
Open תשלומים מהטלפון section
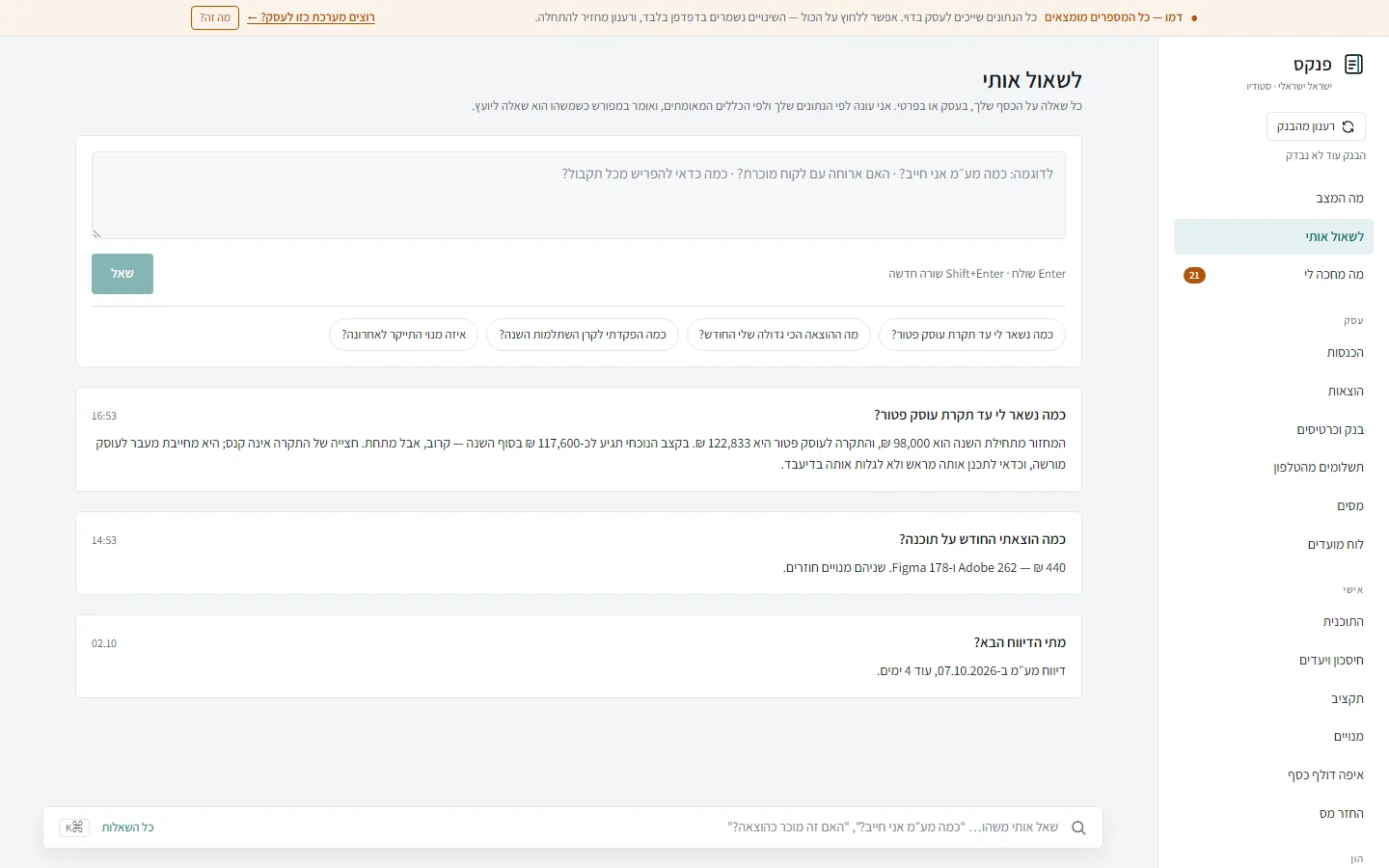click(1273, 467)
